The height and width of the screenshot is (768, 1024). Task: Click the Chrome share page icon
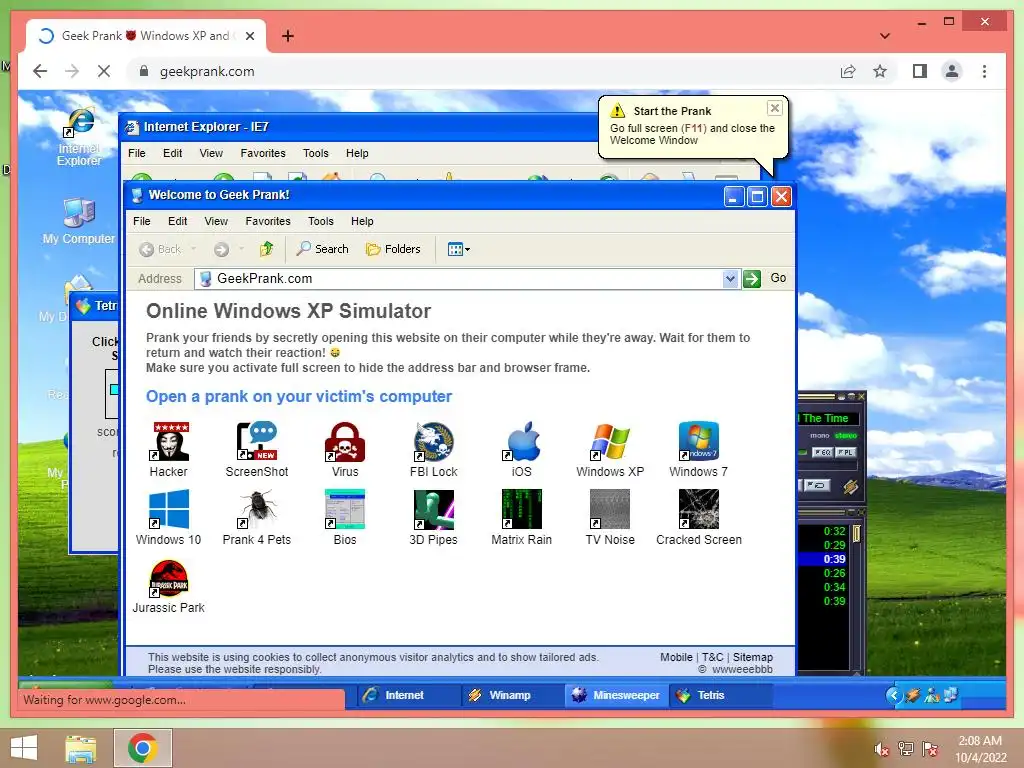848,71
